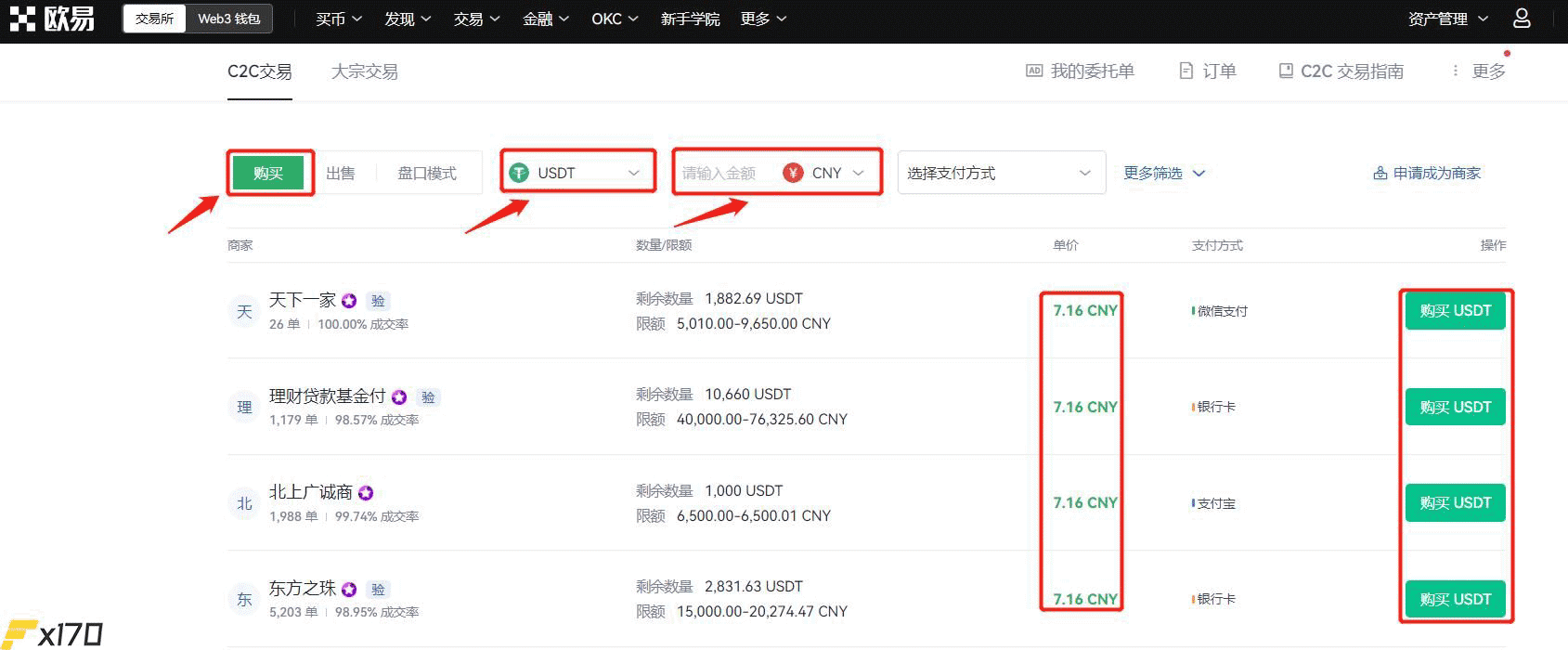Open the 大宗交易 tab
The height and width of the screenshot is (650, 1568).
pos(365,71)
